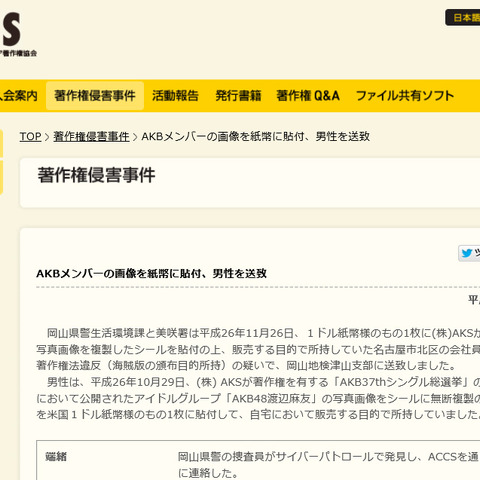Click the Twitter tweet button
The width and height of the screenshot is (480, 480).
coord(469,253)
